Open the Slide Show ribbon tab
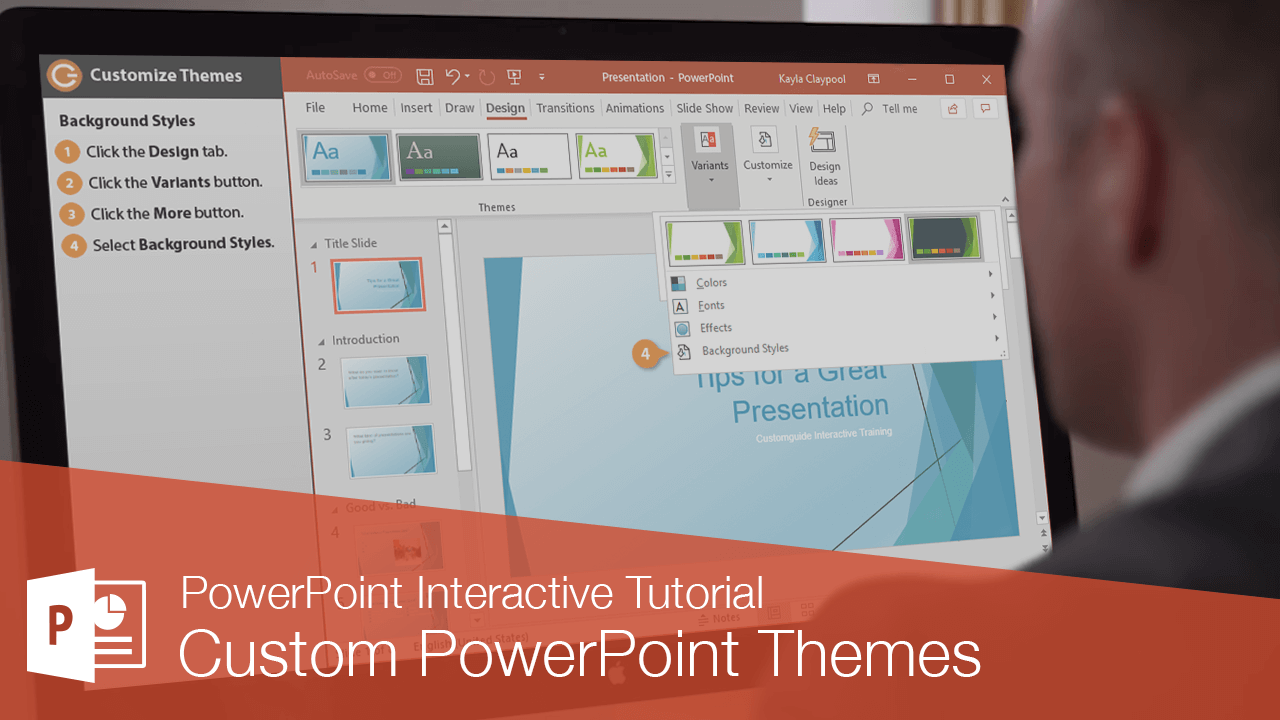 click(x=704, y=108)
